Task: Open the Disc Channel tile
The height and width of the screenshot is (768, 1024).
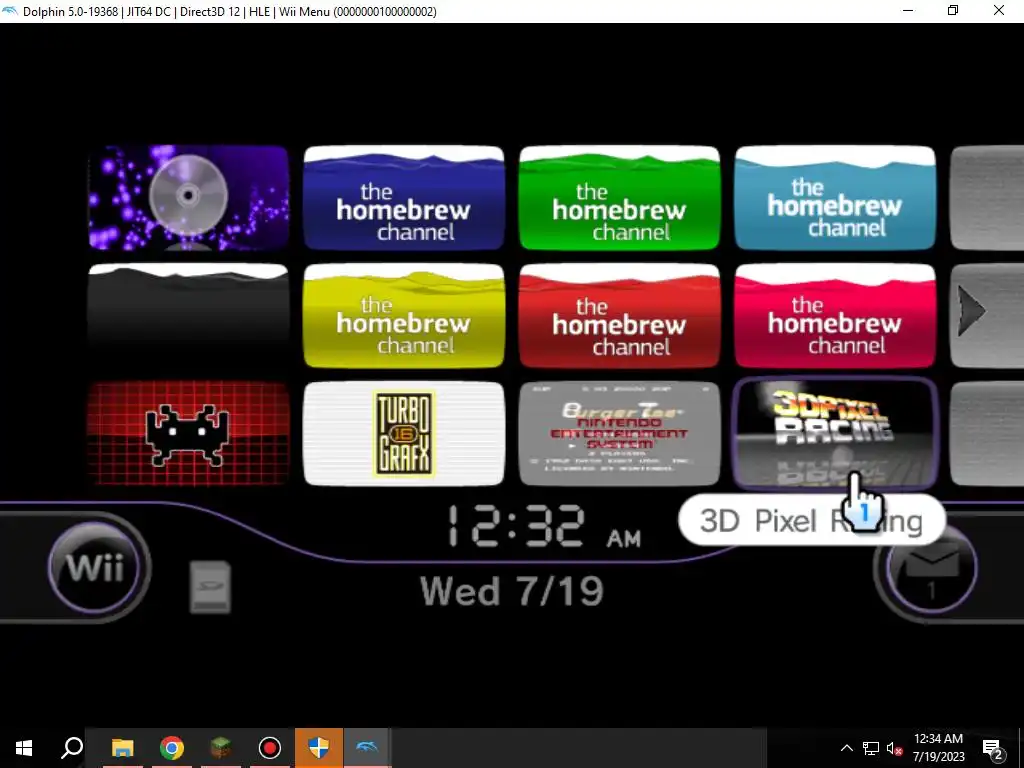Action: coord(189,198)
